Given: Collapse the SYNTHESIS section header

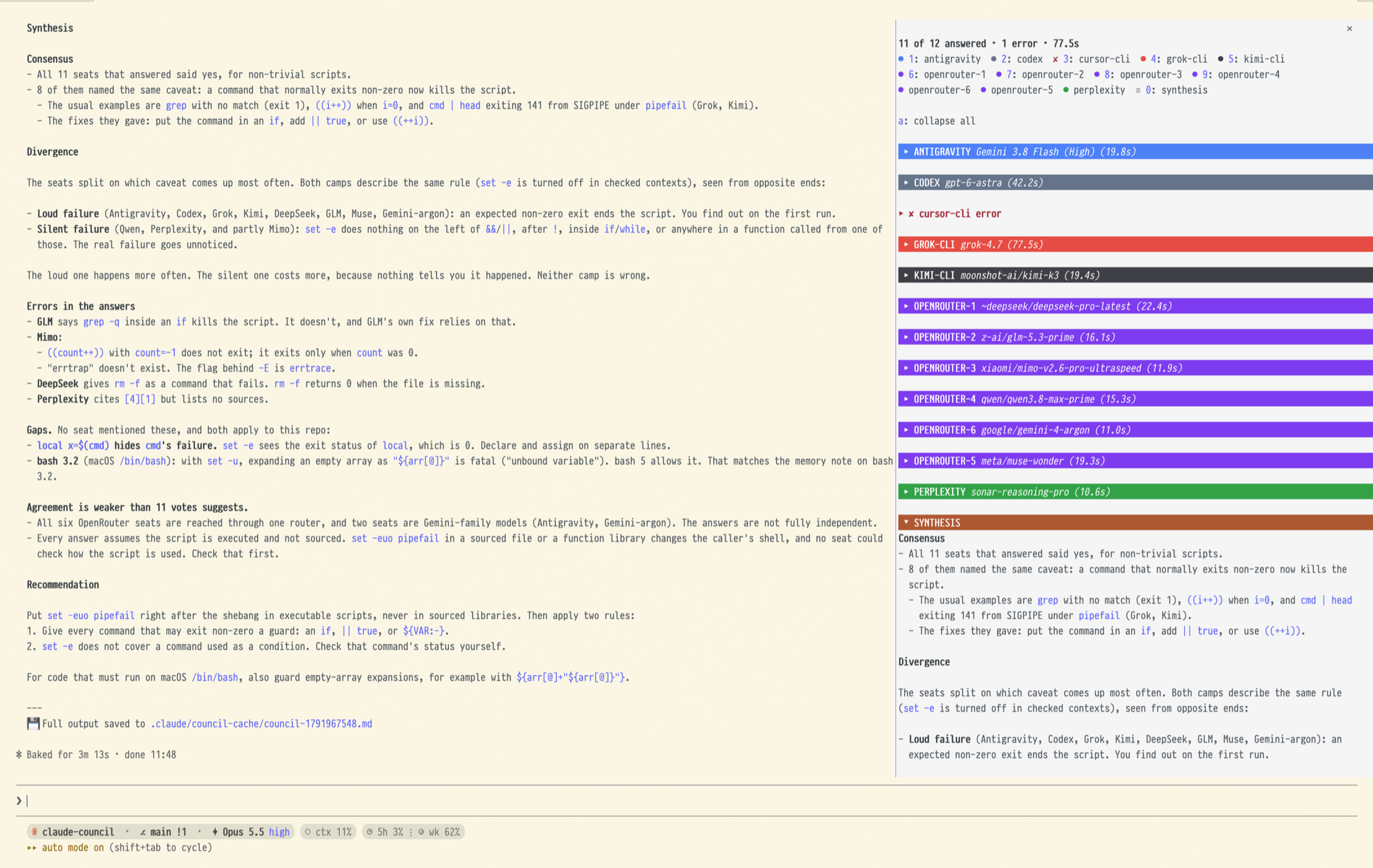Looking at the screenshot, I should [x=1135, y=522].
